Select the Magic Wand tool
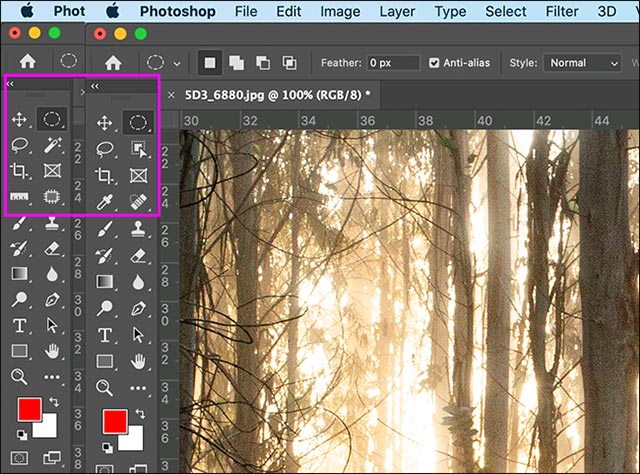 52,146
